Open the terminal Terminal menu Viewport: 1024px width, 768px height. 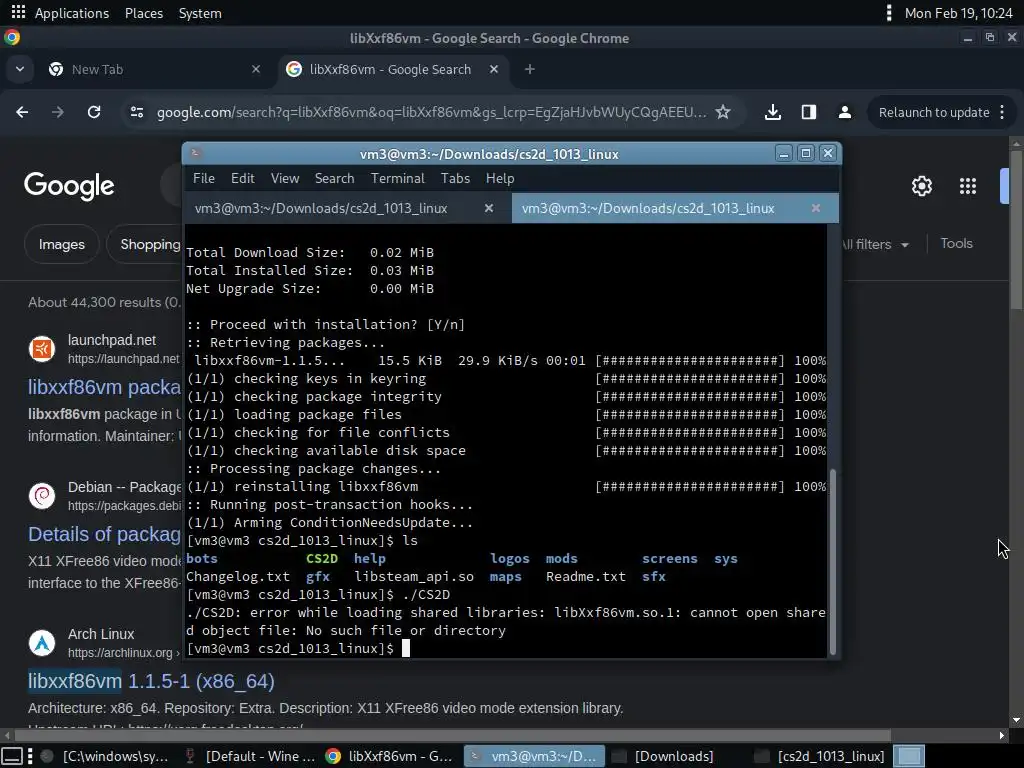(x=398, y=178)
